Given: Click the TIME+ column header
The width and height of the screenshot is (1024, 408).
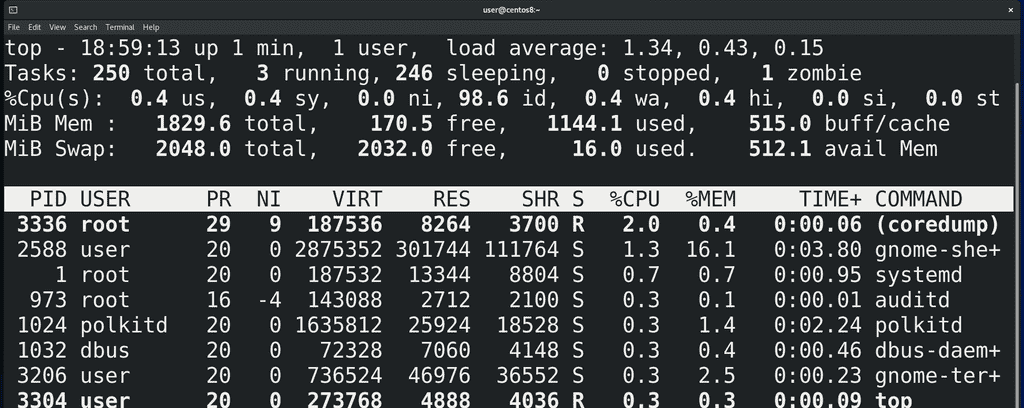Looking at the screenshot, I should click(x=830, y=199).
